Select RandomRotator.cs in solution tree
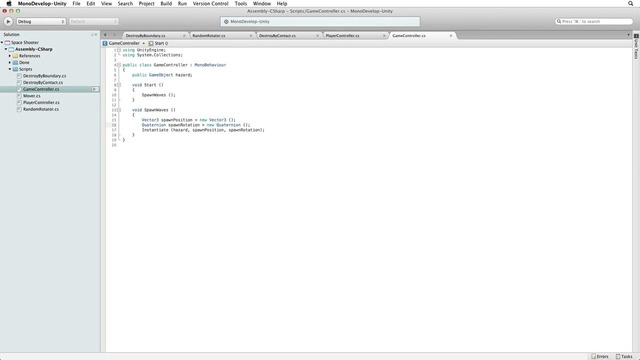This screenshot has height=360, width=640. click(41, 109)
